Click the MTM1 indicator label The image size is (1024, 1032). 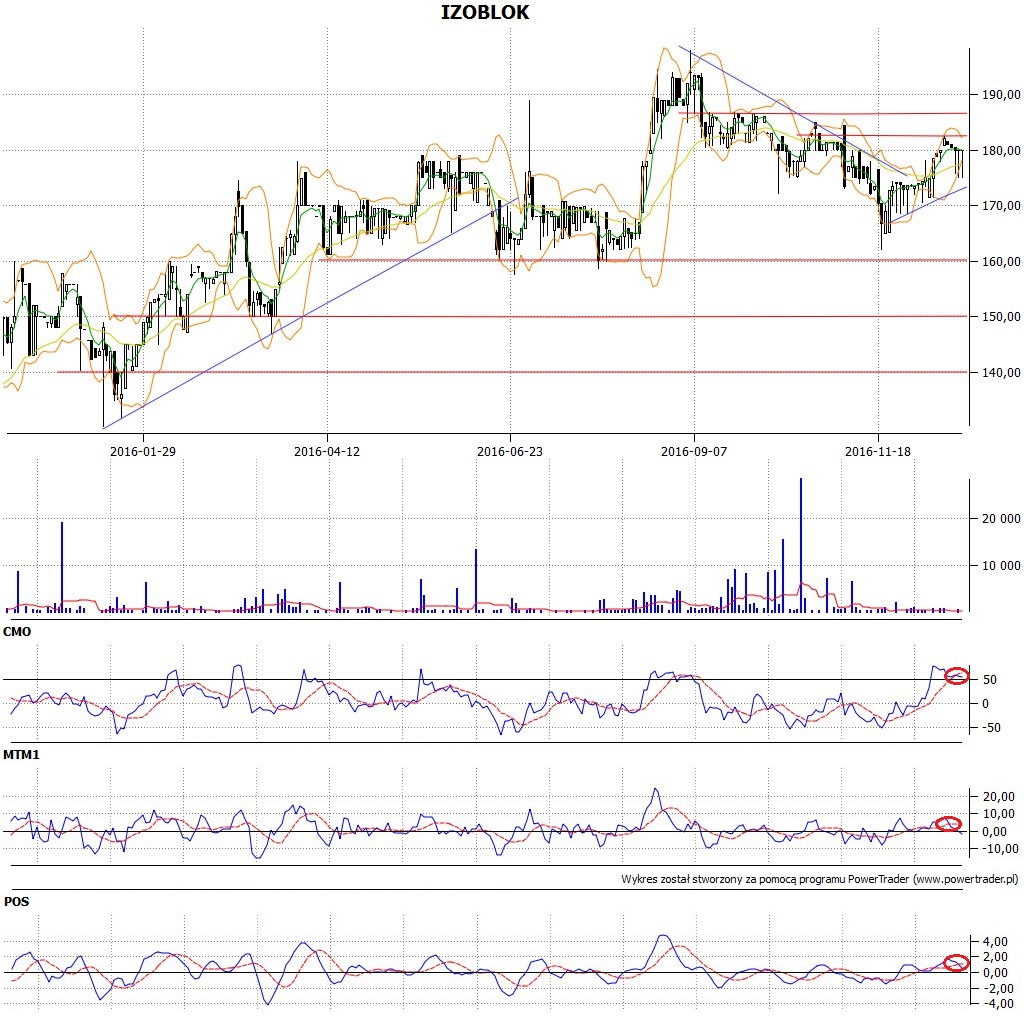click(21, 755)
